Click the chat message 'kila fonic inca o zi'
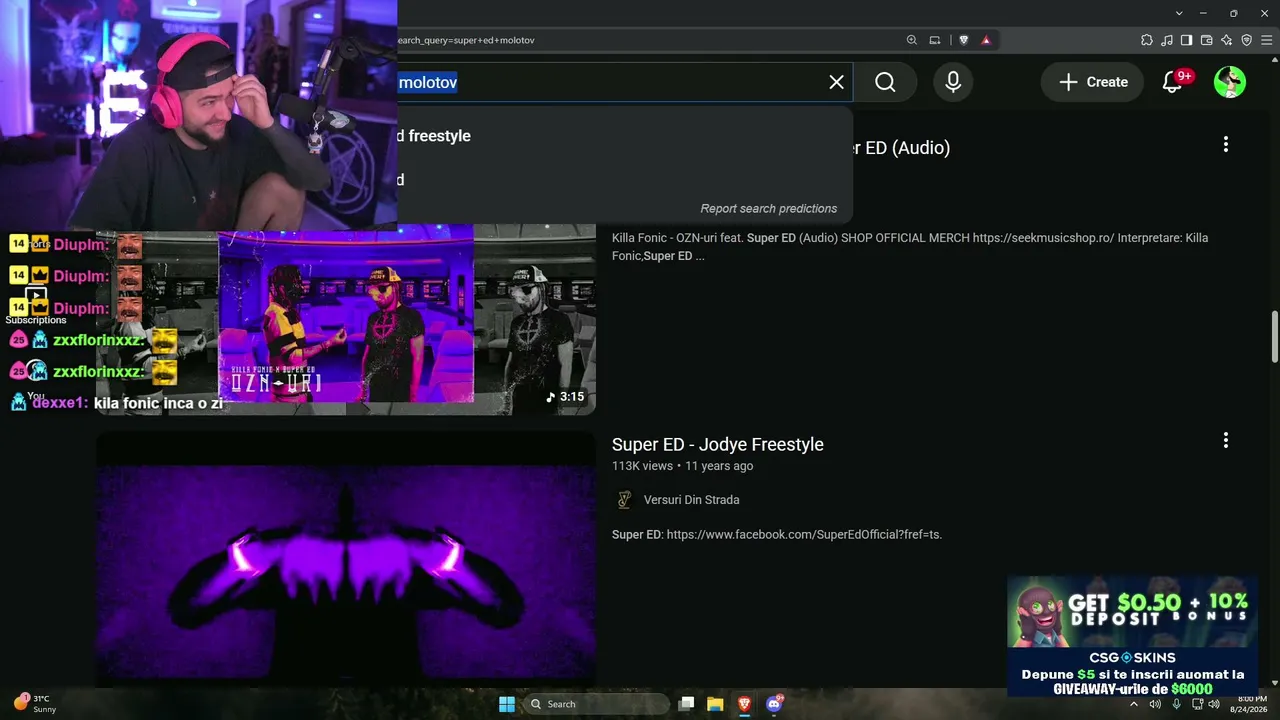Screen dimensions: 1280x720 coord(158,403)
